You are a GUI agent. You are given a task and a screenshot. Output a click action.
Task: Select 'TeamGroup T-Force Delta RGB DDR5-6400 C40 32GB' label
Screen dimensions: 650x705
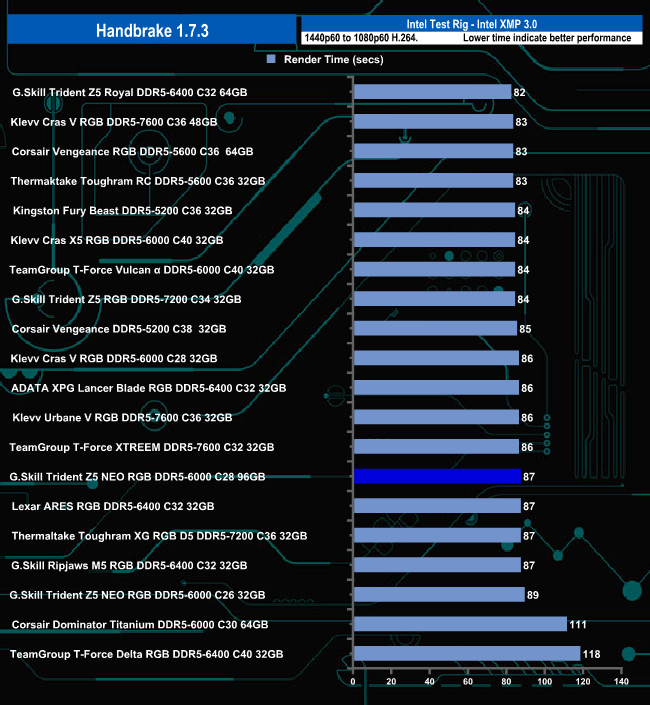click(x=147, y=654)
